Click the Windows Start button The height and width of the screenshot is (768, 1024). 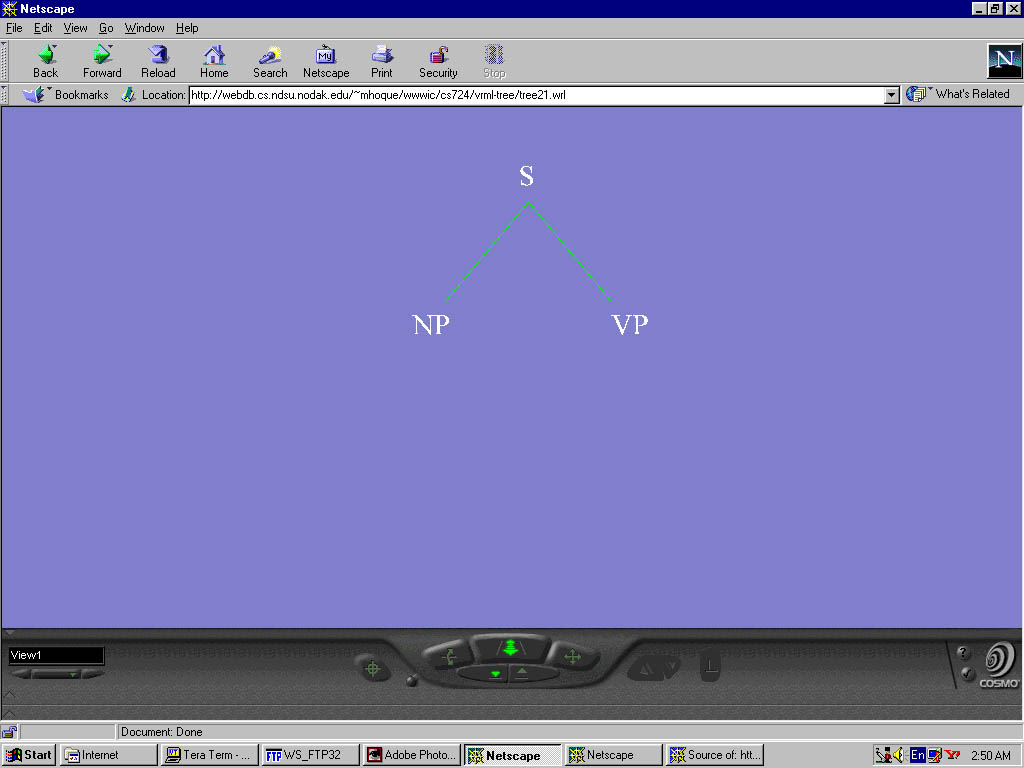click(x=29, y=755)
